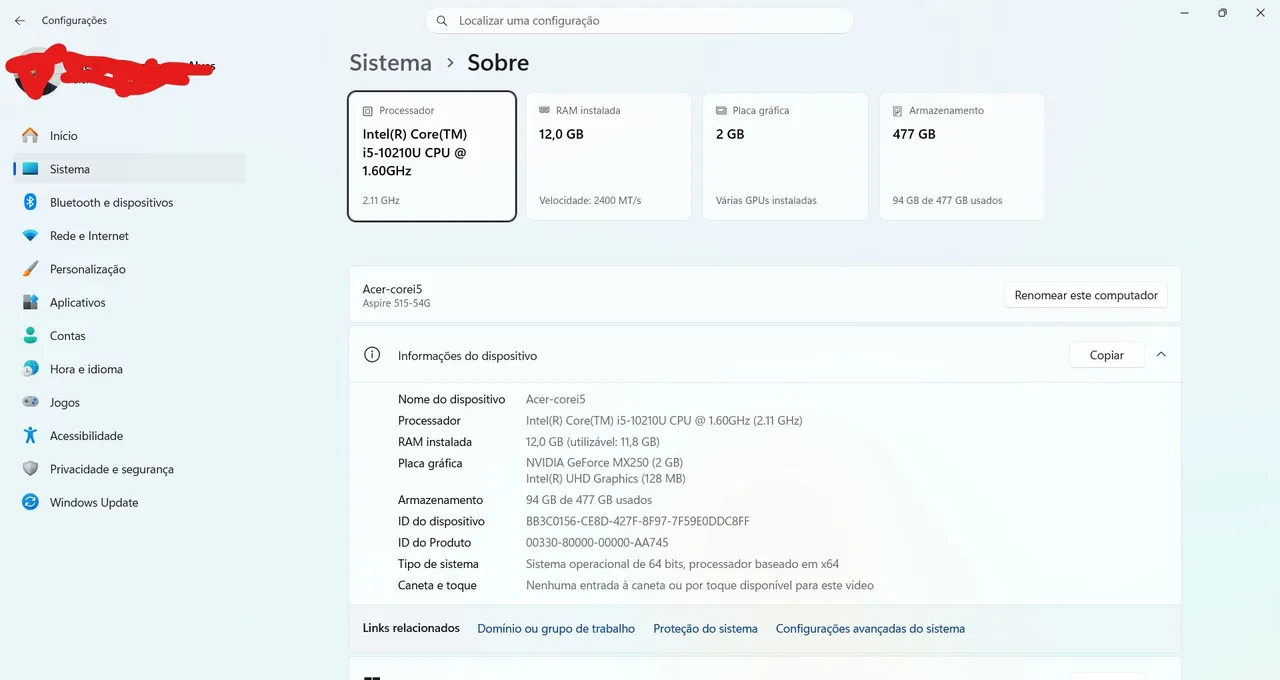Open the Proteção do sistema link

click(x=705, y=629)
